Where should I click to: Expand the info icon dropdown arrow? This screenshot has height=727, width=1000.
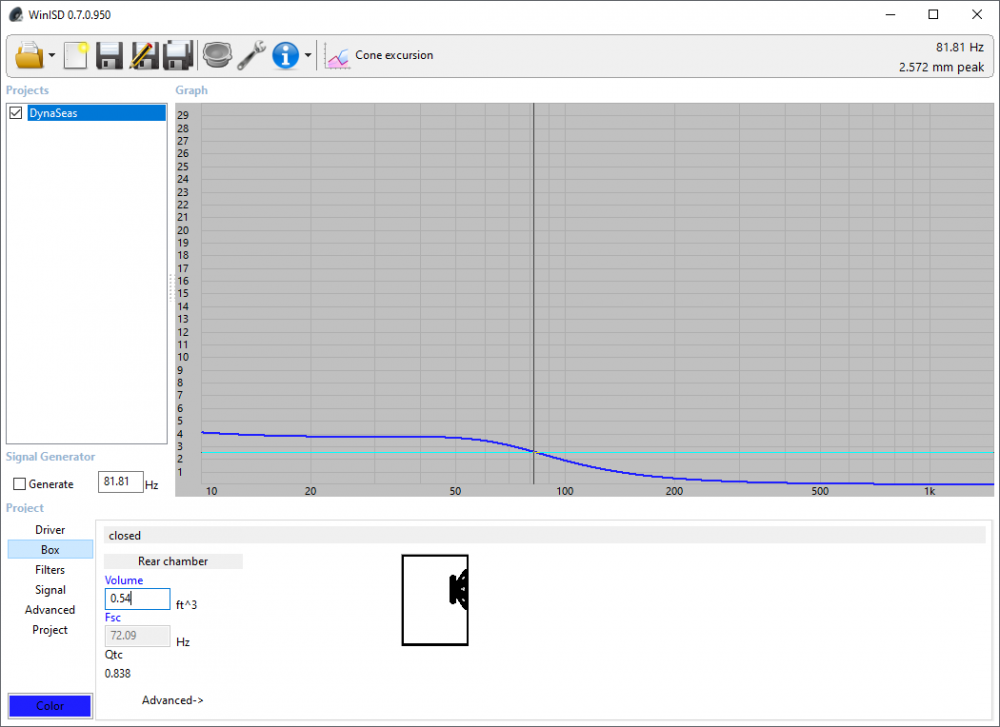pos(308,56)
